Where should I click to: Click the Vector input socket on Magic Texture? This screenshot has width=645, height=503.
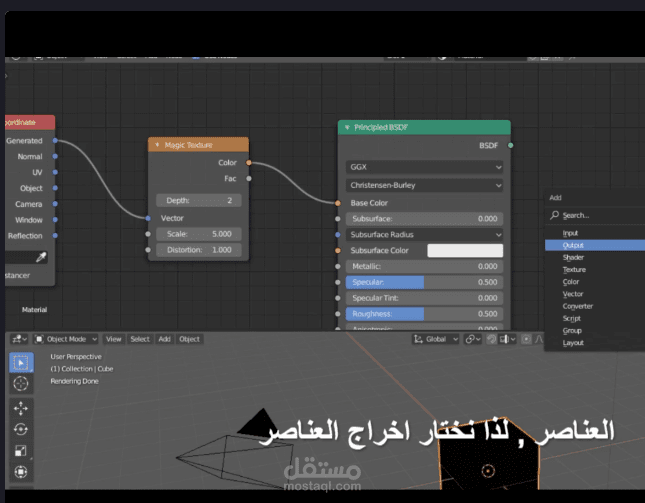[x=148, y=218]
